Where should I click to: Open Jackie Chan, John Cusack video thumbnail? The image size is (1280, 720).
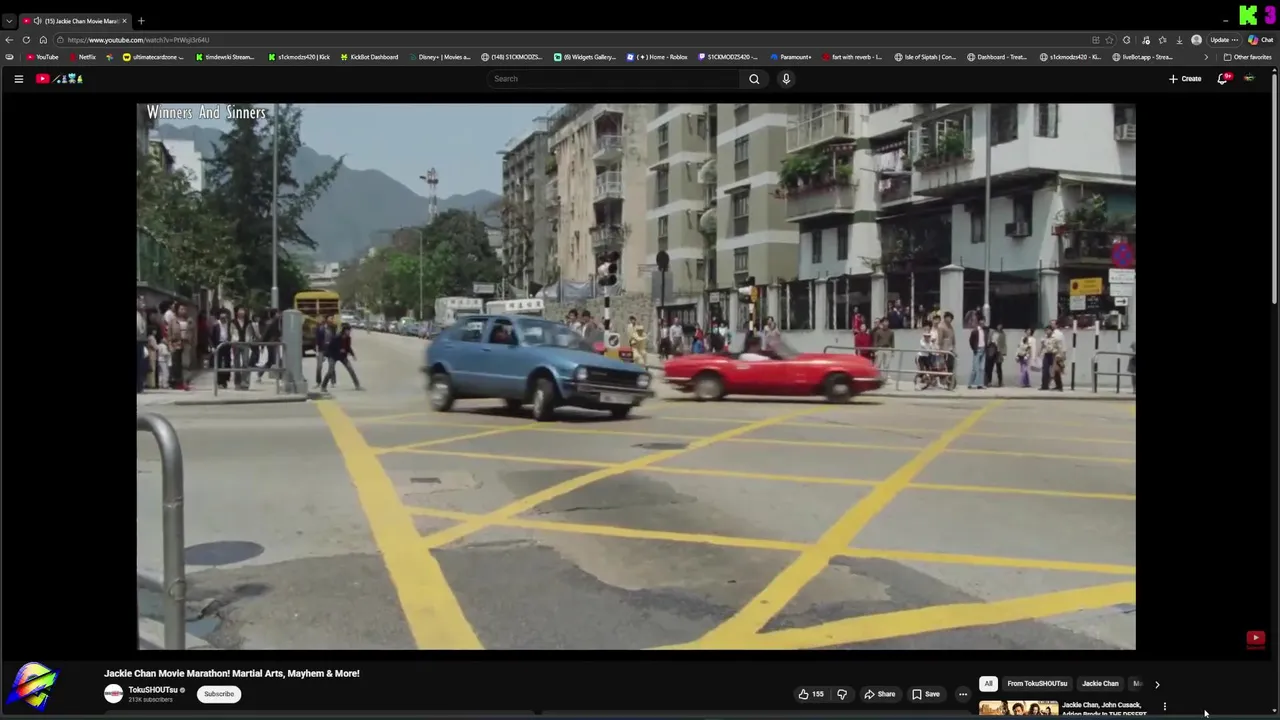(1018, 709)
